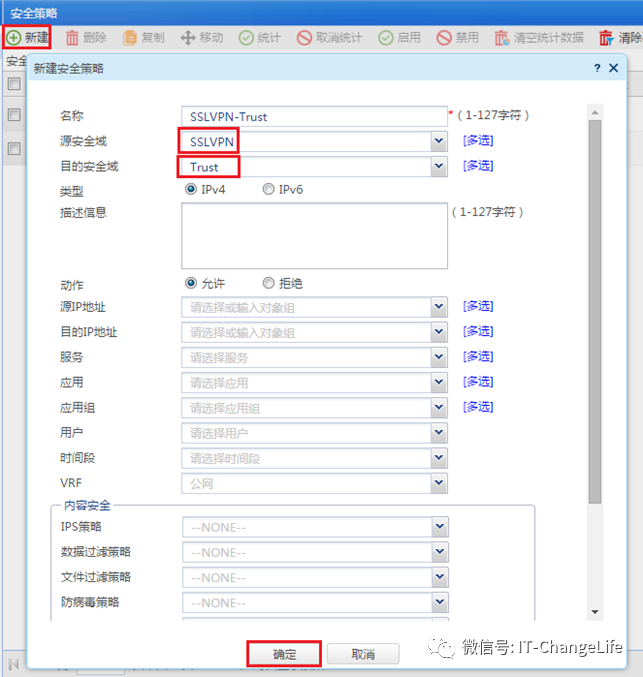Click 多选 link for 服务

[478, 357]
